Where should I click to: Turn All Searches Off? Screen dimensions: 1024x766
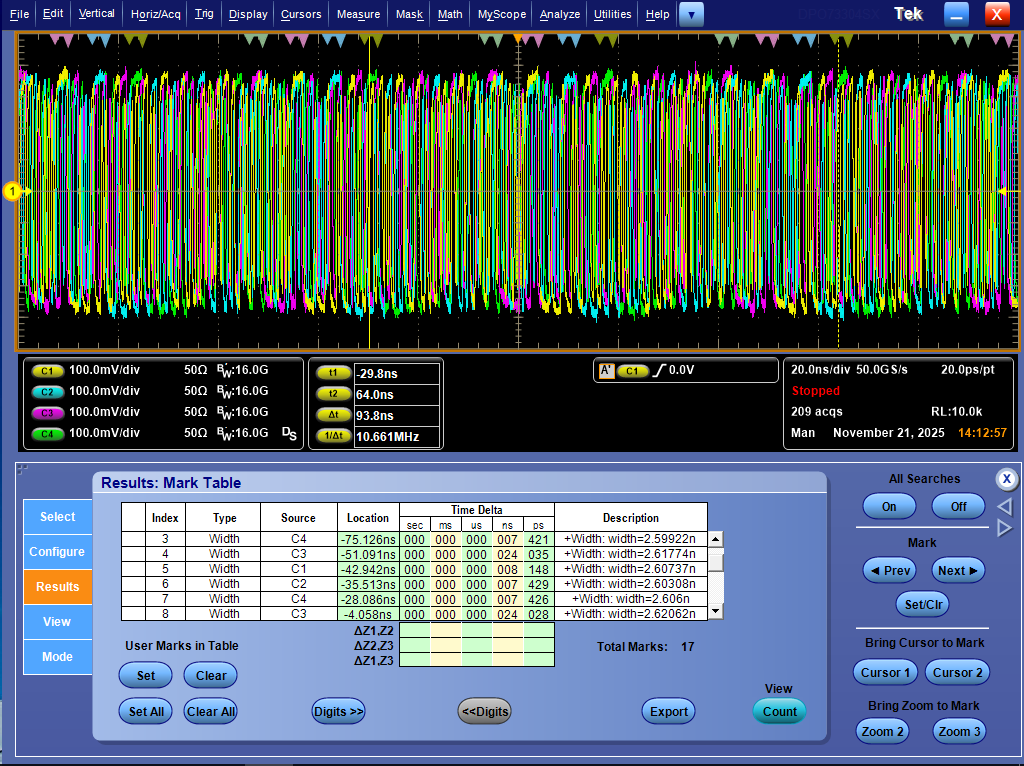coord(958,506)
